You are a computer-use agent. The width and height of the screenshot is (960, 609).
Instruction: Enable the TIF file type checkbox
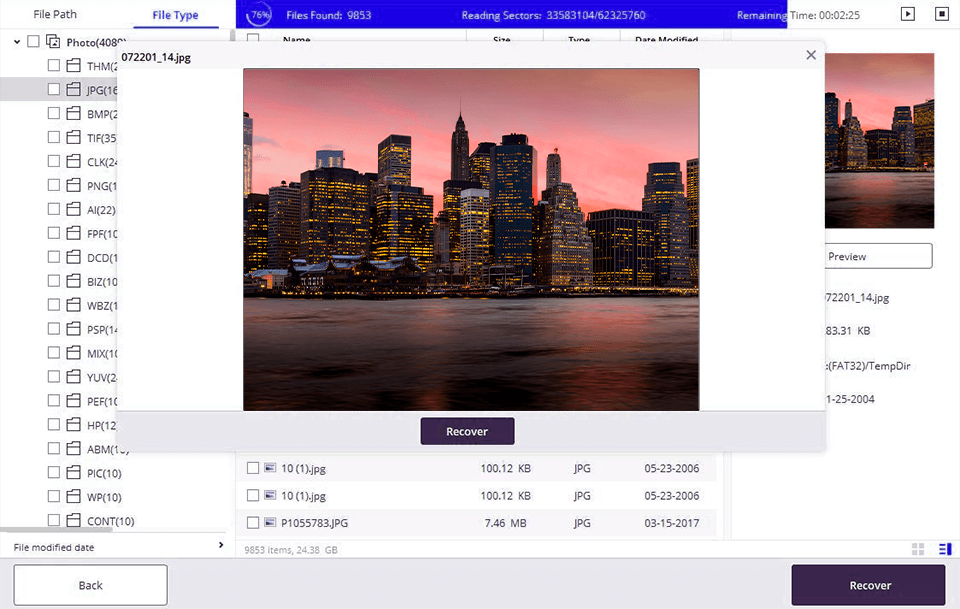[x=54, y=138]
